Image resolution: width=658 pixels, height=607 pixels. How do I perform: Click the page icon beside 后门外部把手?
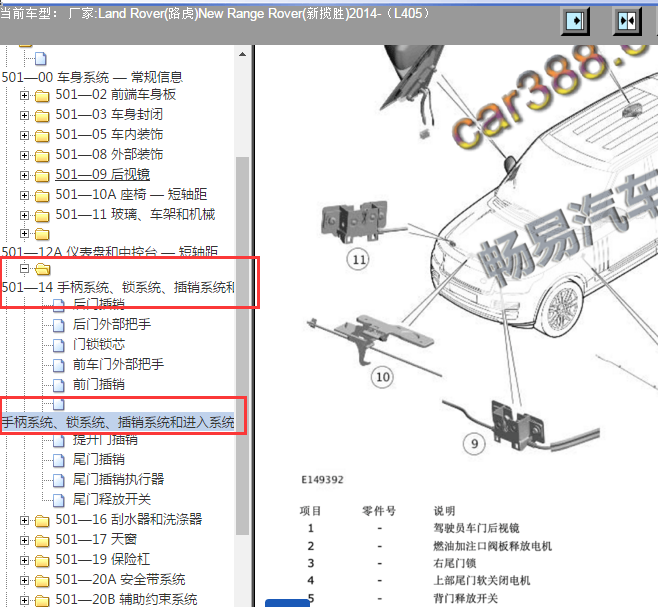pos(58,325)
